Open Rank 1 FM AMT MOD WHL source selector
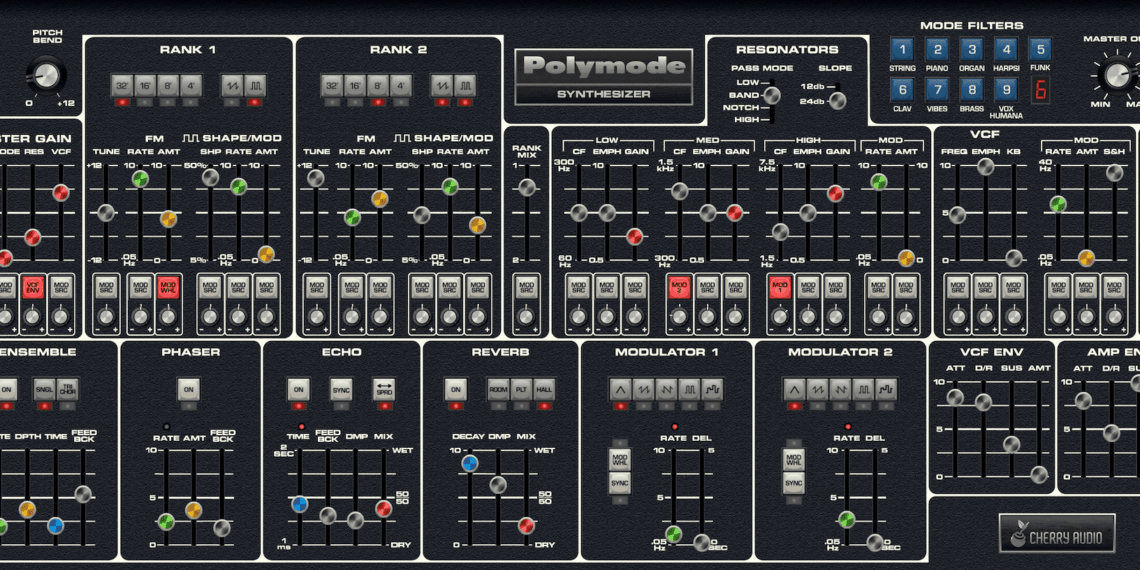The height and width of the screenshot is (570, 1140). 168,286
